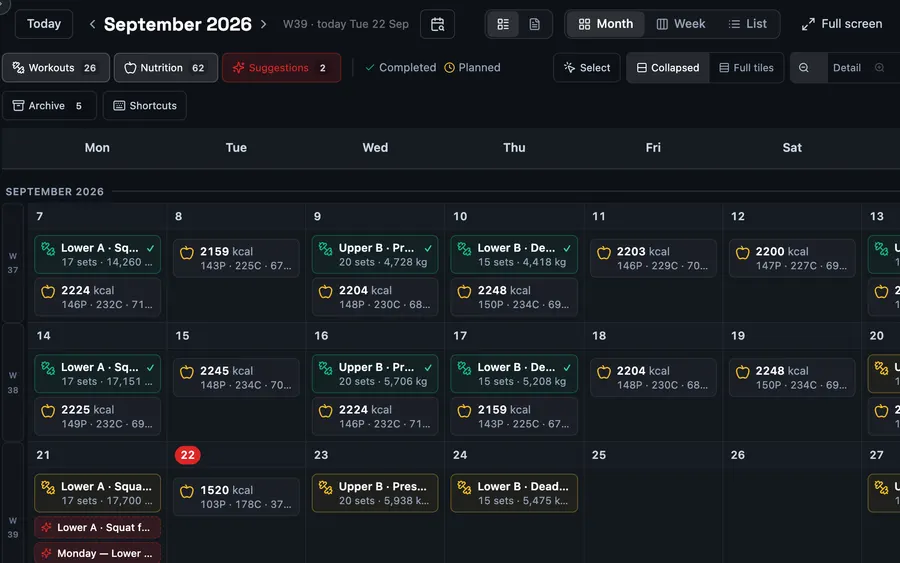This screenshot has width=900, height=563.
Task: Open planned Lower A workout on September 21
Action: [98, 493]
